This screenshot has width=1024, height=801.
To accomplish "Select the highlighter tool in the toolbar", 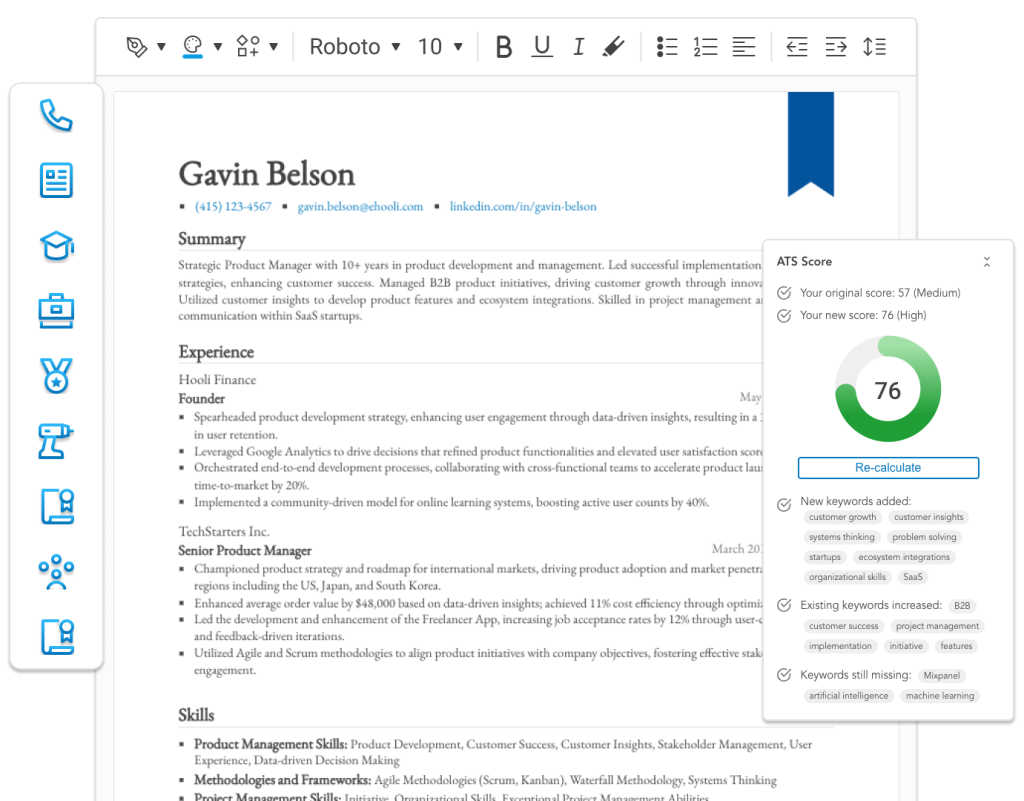I will [613, 46].
